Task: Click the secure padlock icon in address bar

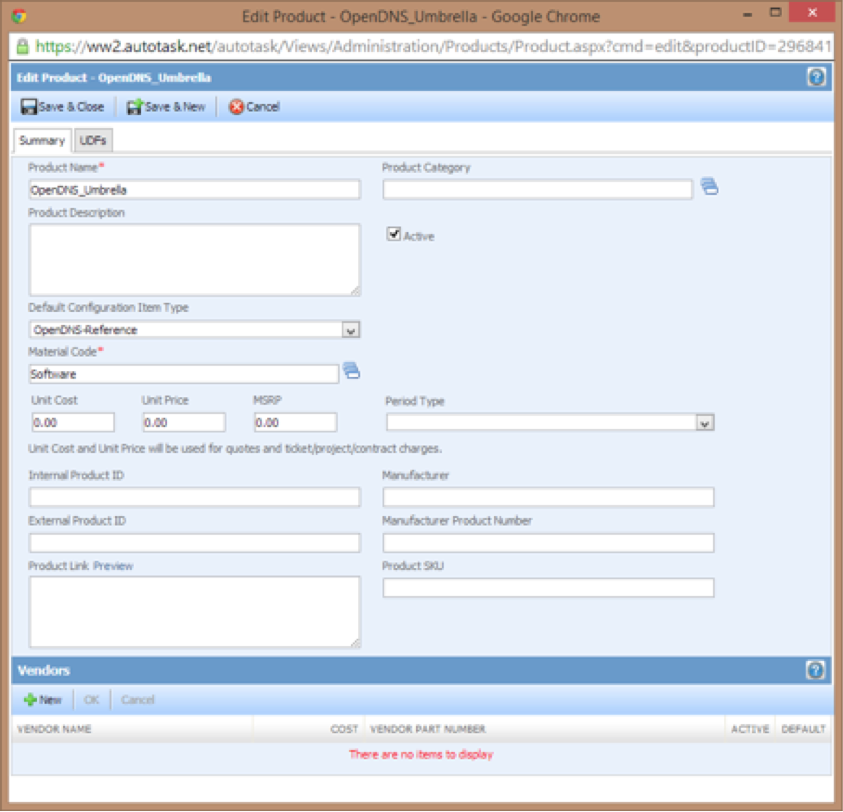Action: click(x=23, y=47)
